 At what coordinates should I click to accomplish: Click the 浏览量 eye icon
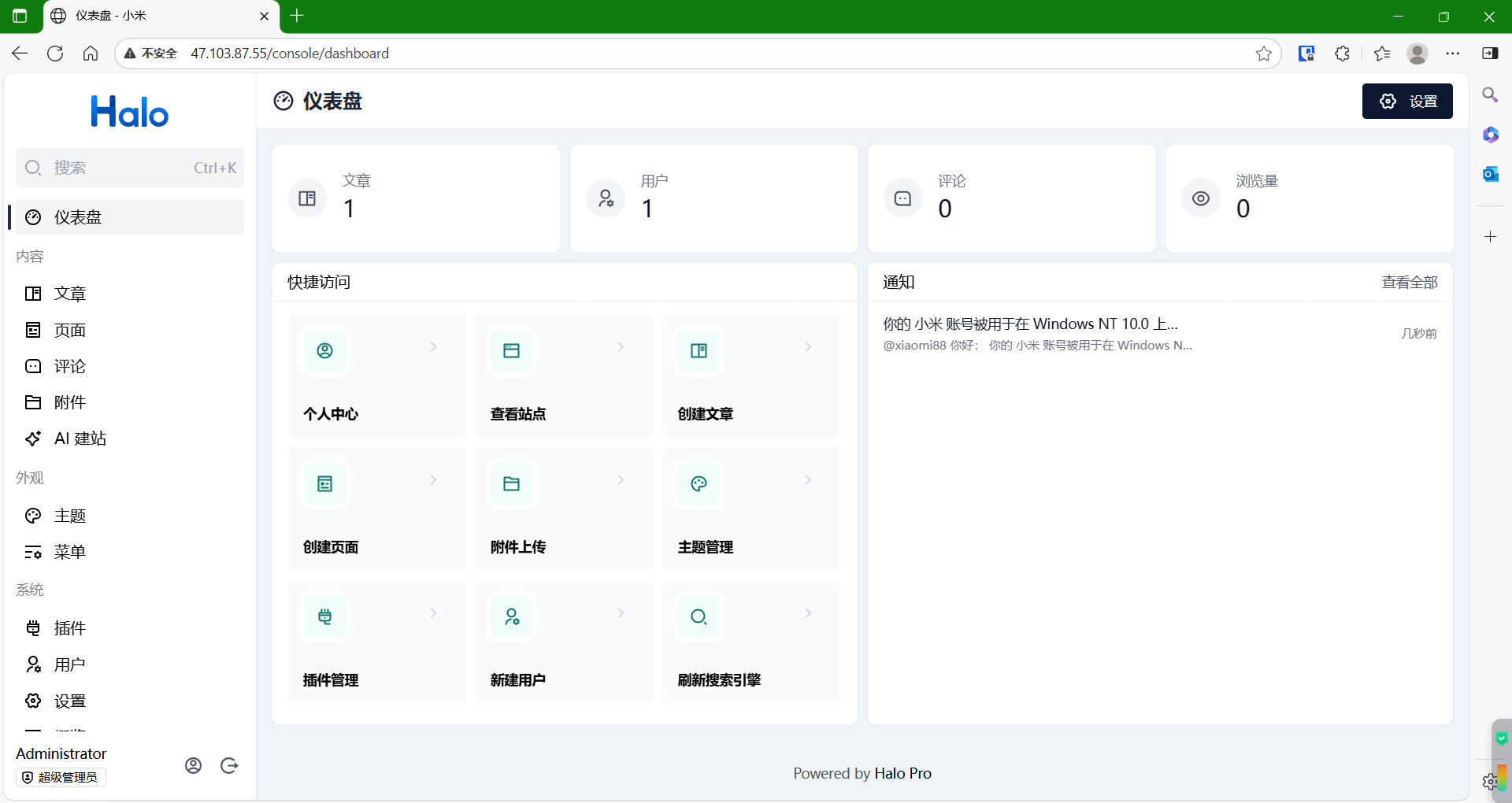click(1201, 198)
